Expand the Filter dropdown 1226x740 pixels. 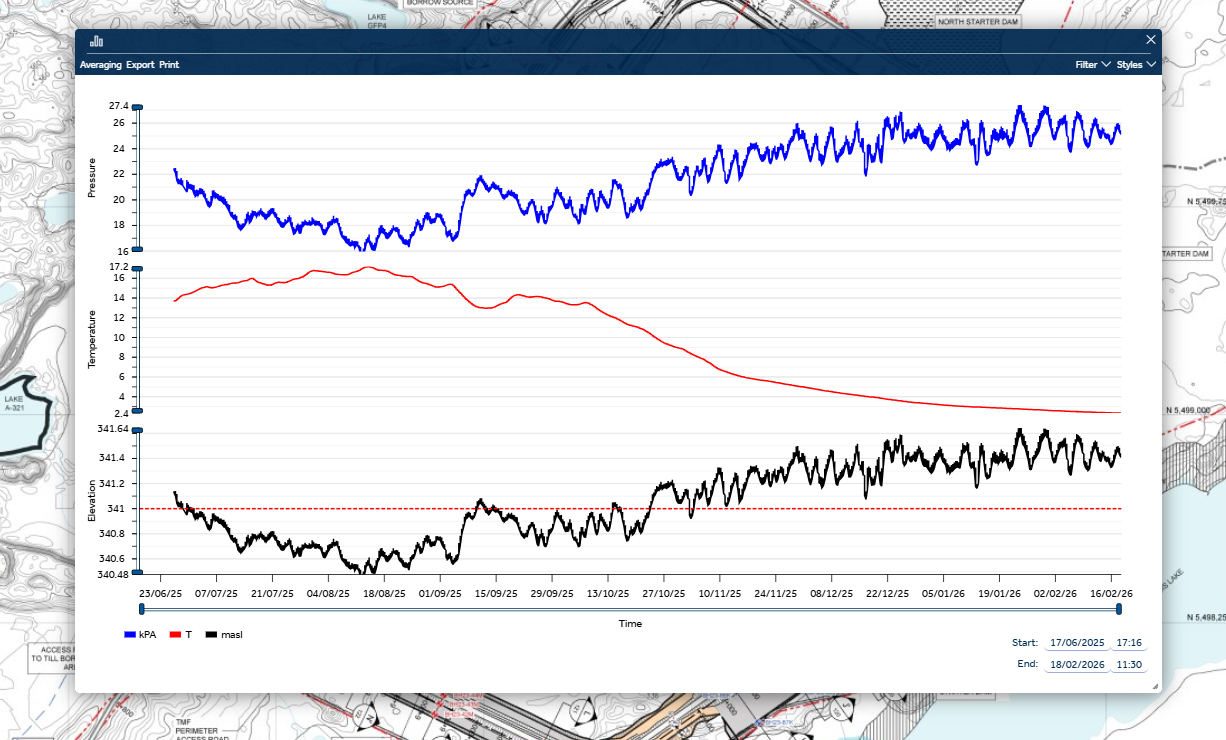(1093, 64)
